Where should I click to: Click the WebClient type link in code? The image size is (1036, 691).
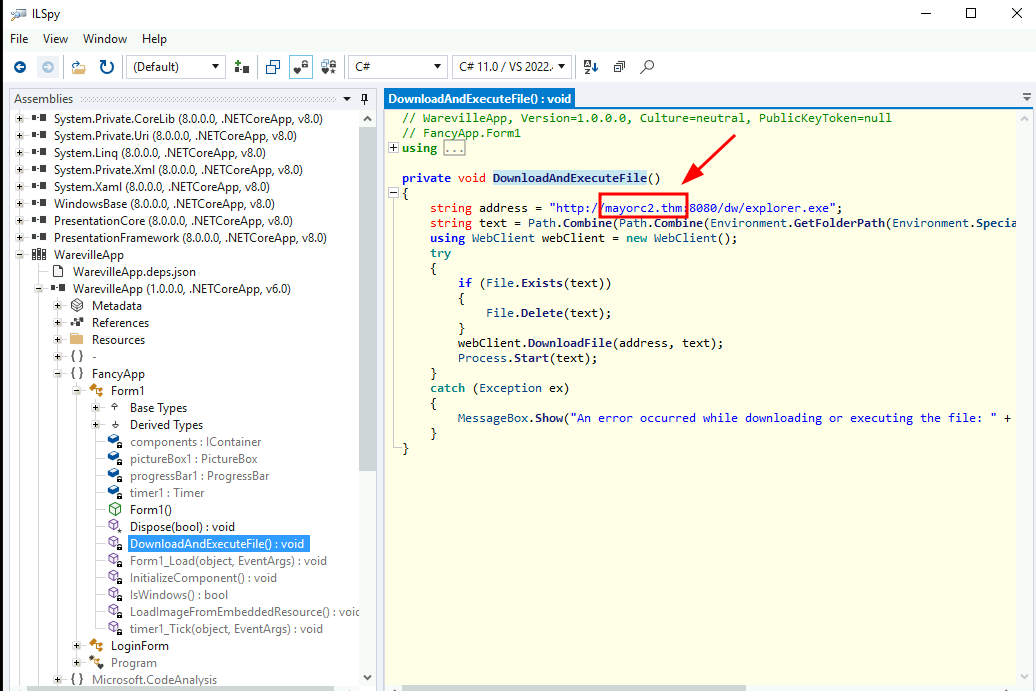click(503, 238)
